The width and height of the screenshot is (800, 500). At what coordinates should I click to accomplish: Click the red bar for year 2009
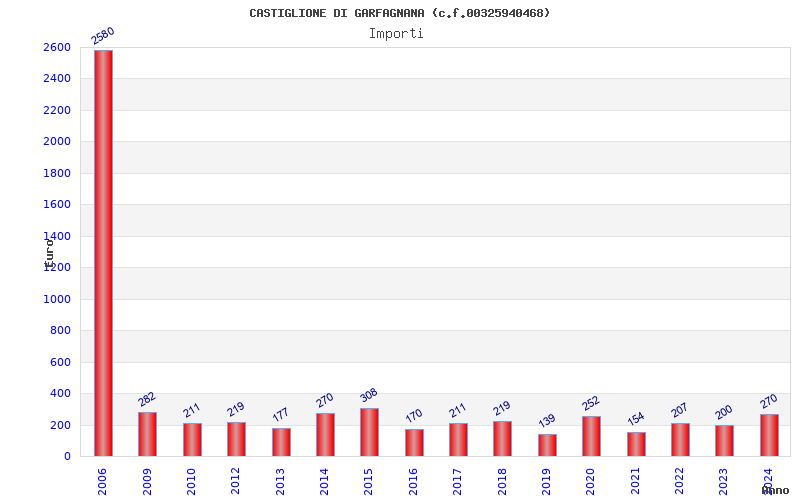[x=147, y=434]
